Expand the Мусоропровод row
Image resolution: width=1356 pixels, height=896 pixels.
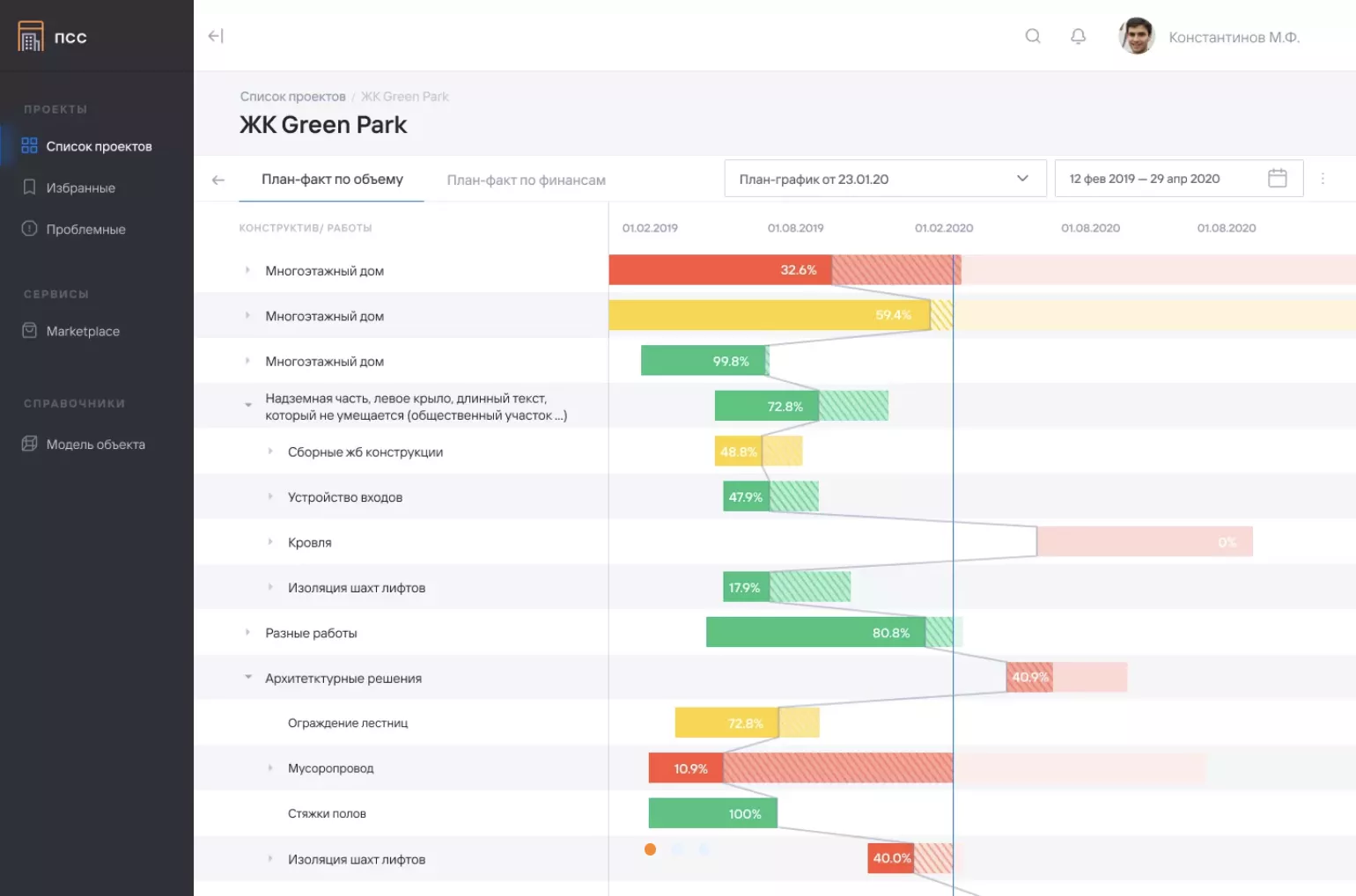pyautogui.click(x=270, y=768)
